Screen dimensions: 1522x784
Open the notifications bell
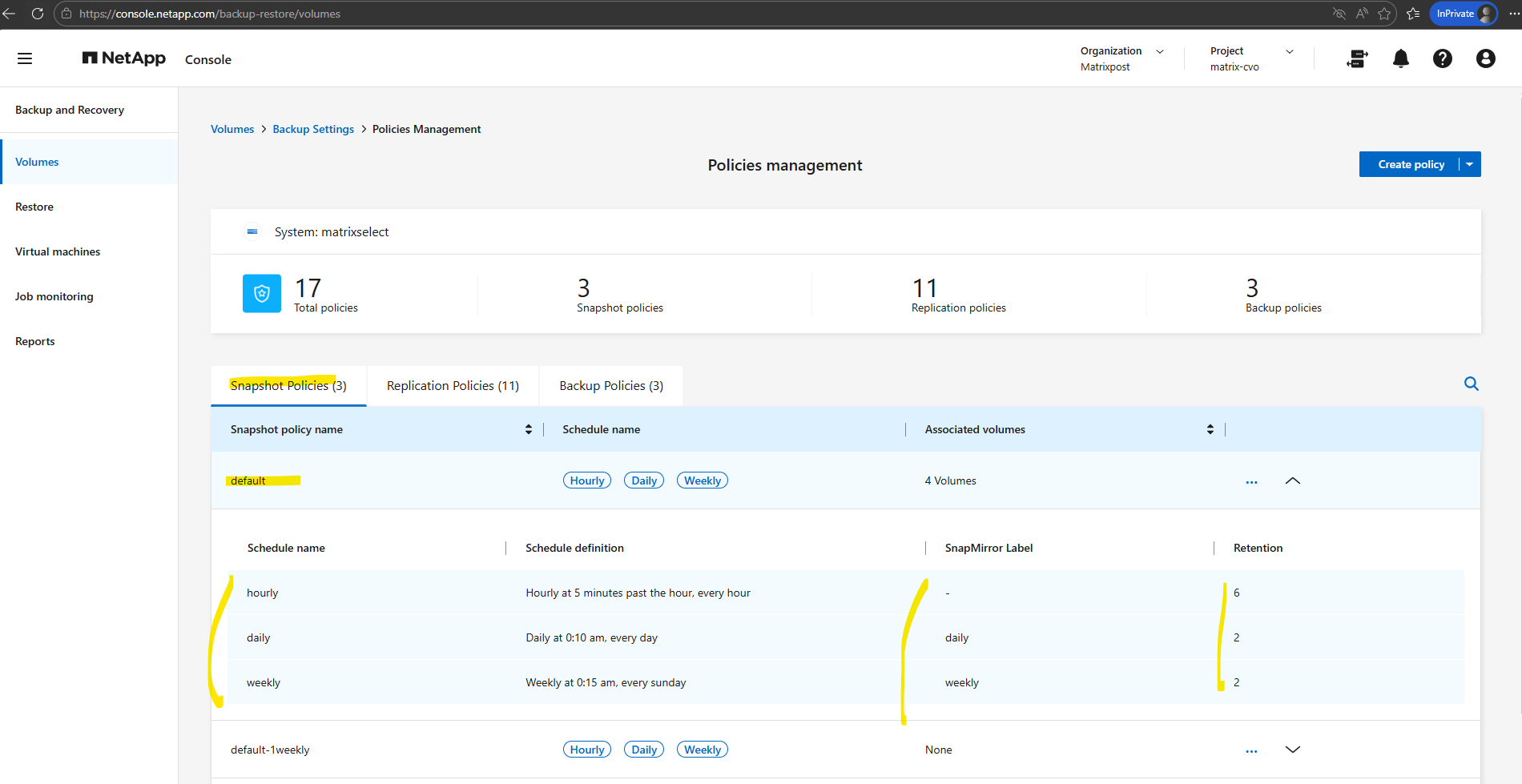(x=1400, y=58)
